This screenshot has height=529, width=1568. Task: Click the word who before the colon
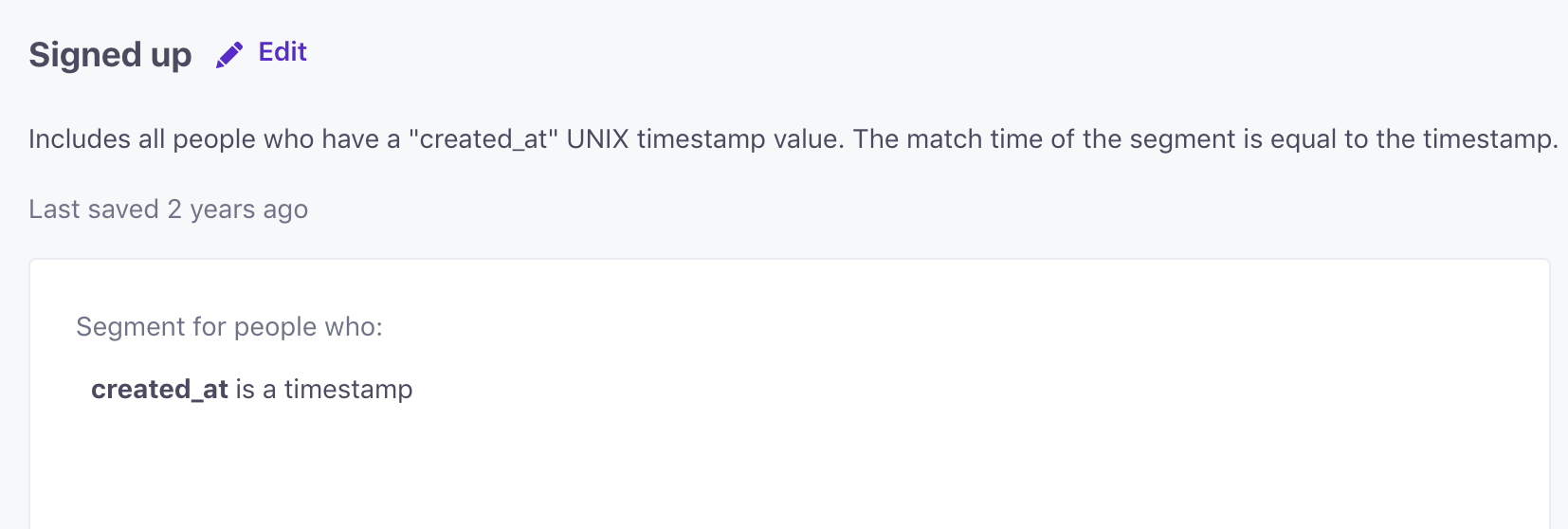[353, 327]
